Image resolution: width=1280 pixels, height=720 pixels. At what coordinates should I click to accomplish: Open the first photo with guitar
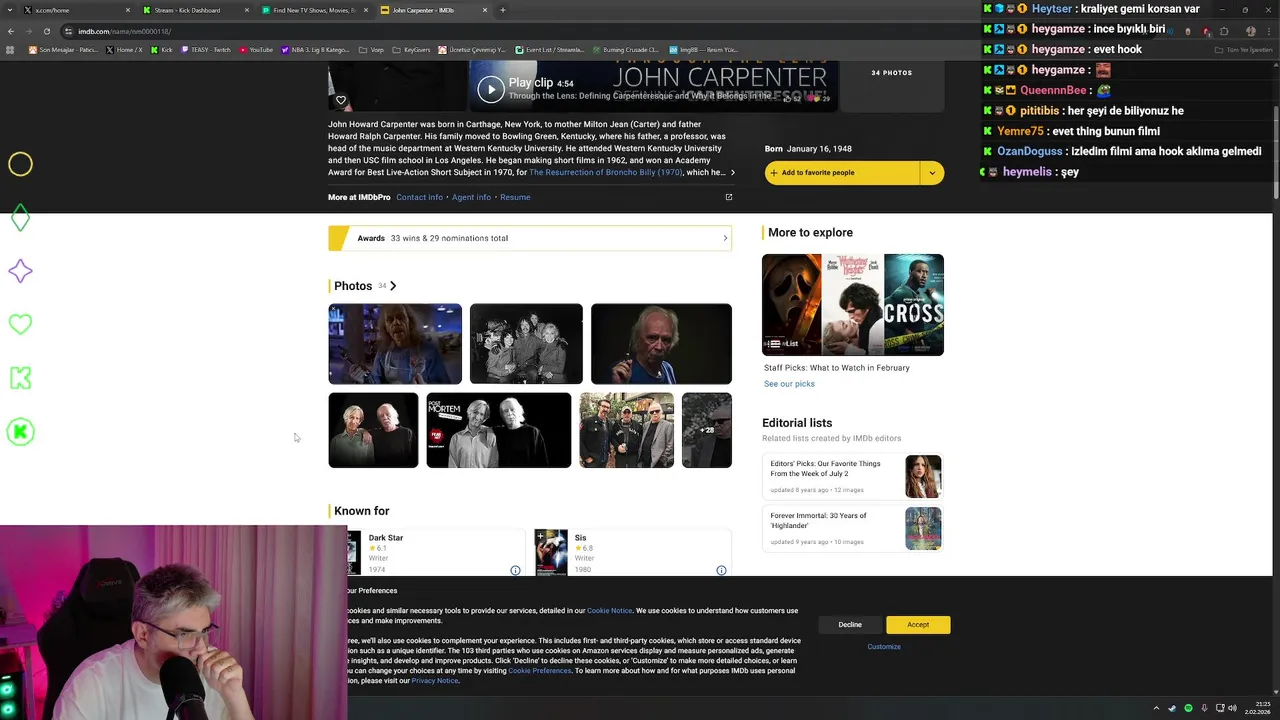coord(395,344)
